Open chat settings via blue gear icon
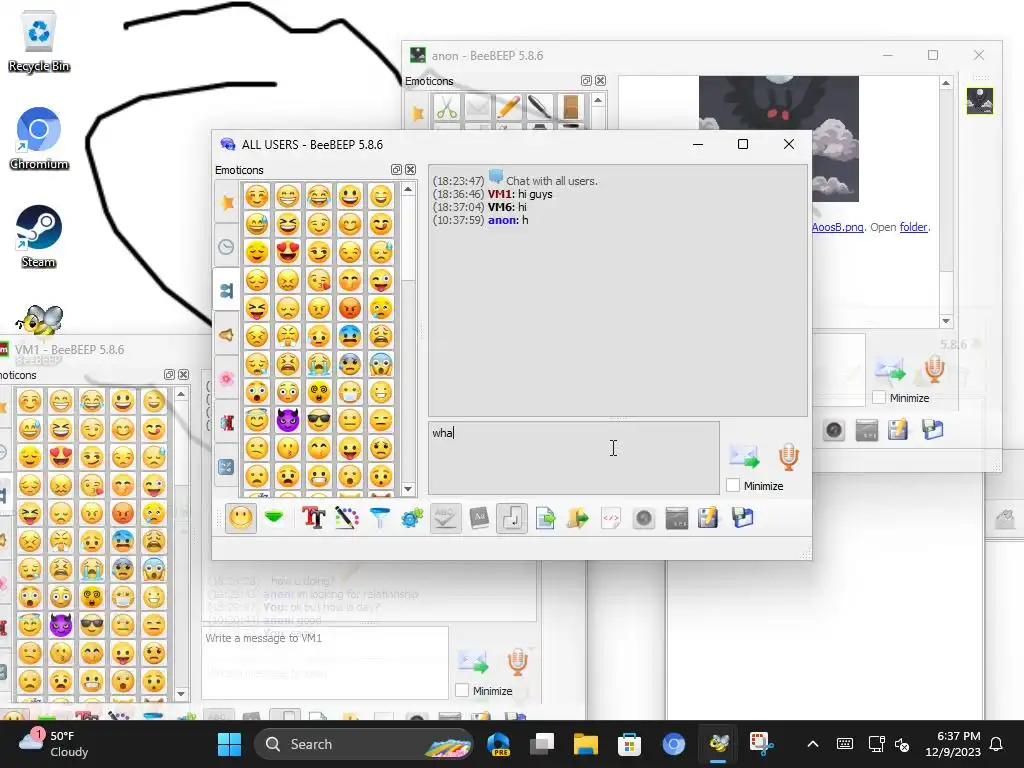The image size is (1024, 768). point(413,518)
